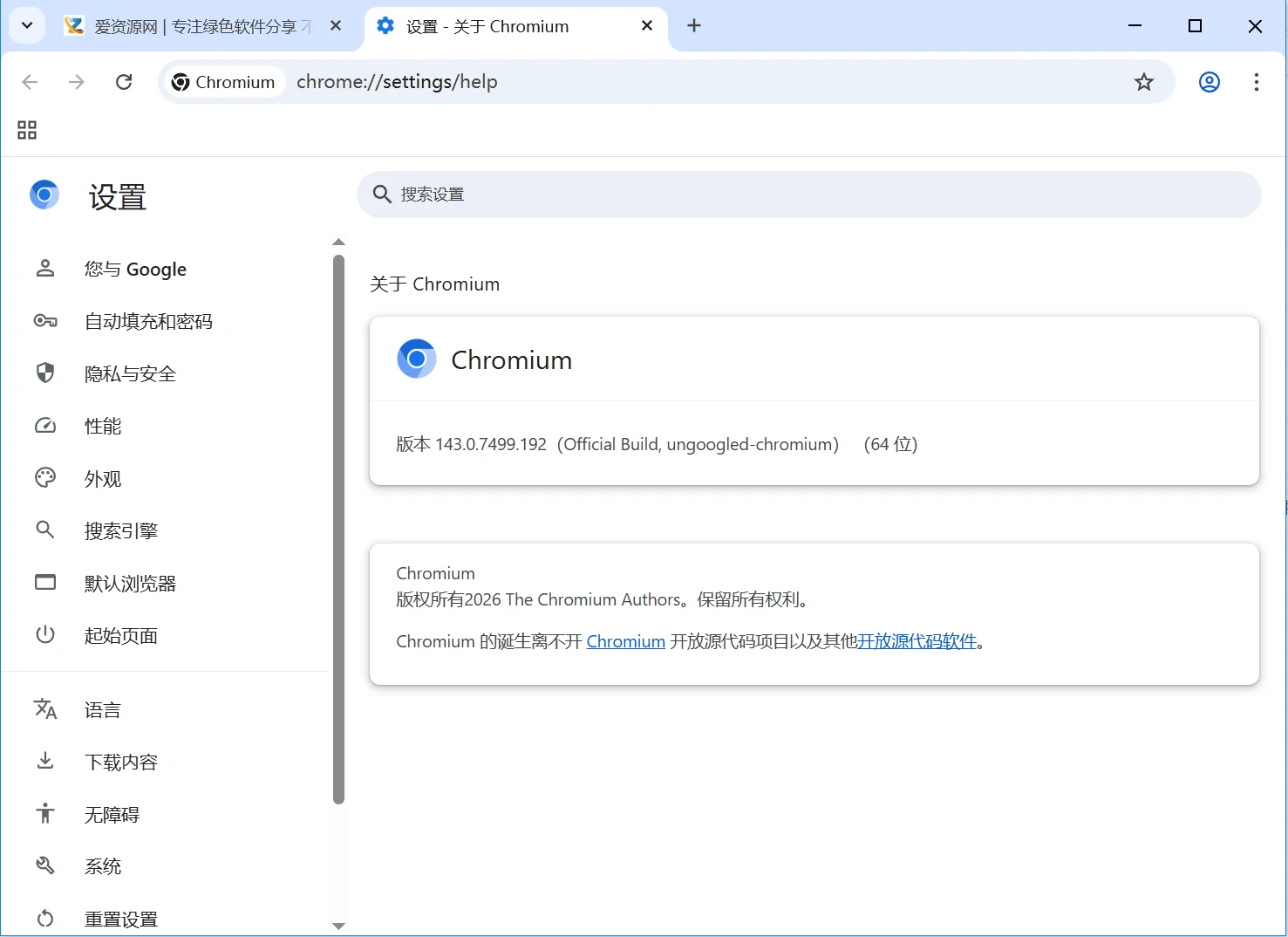Click the back navigation arrow
This screenshot has height=937, width=1288.
[31, 82]
